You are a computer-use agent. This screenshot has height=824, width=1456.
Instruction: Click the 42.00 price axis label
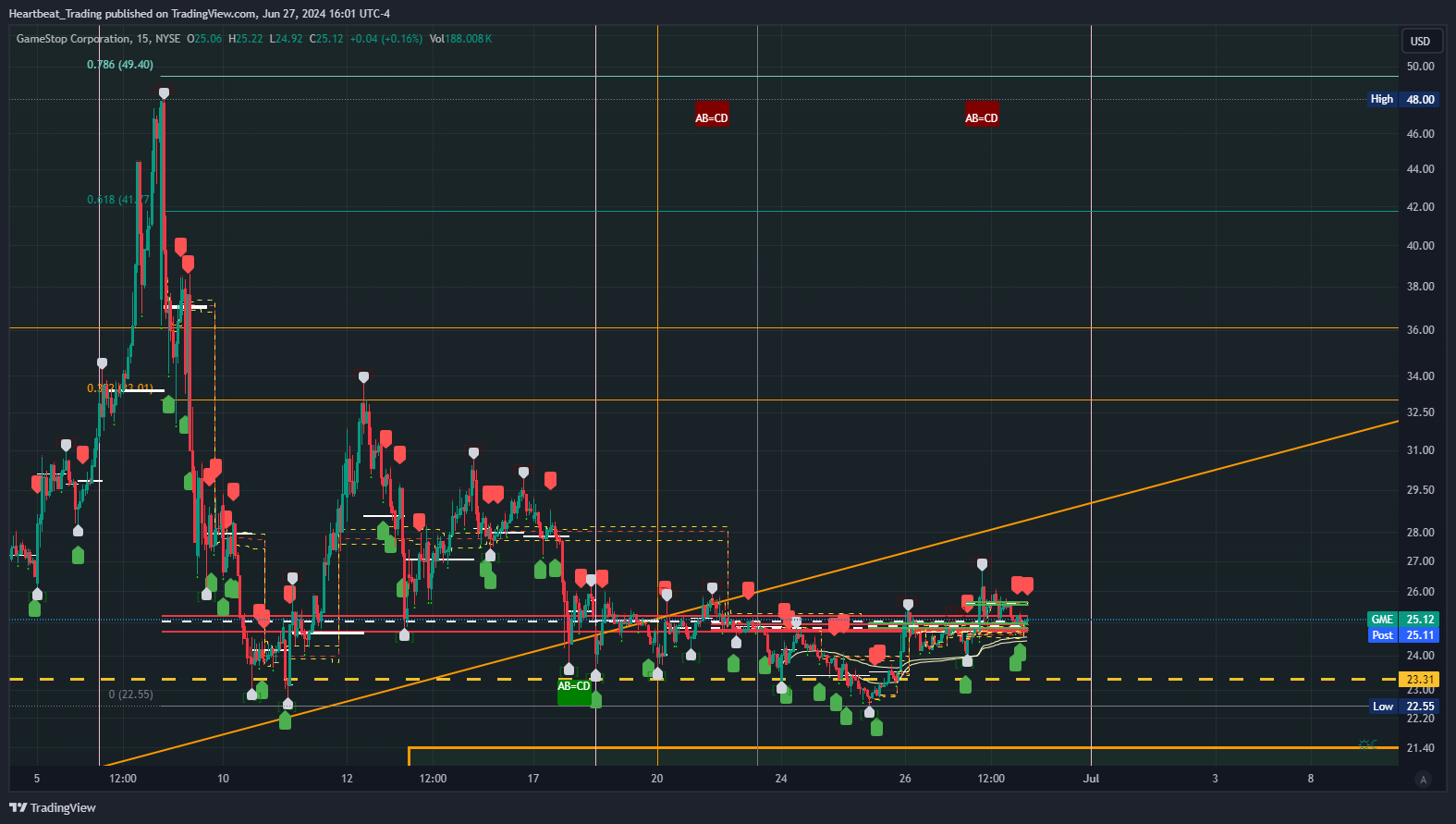(x=1420, y=207)
